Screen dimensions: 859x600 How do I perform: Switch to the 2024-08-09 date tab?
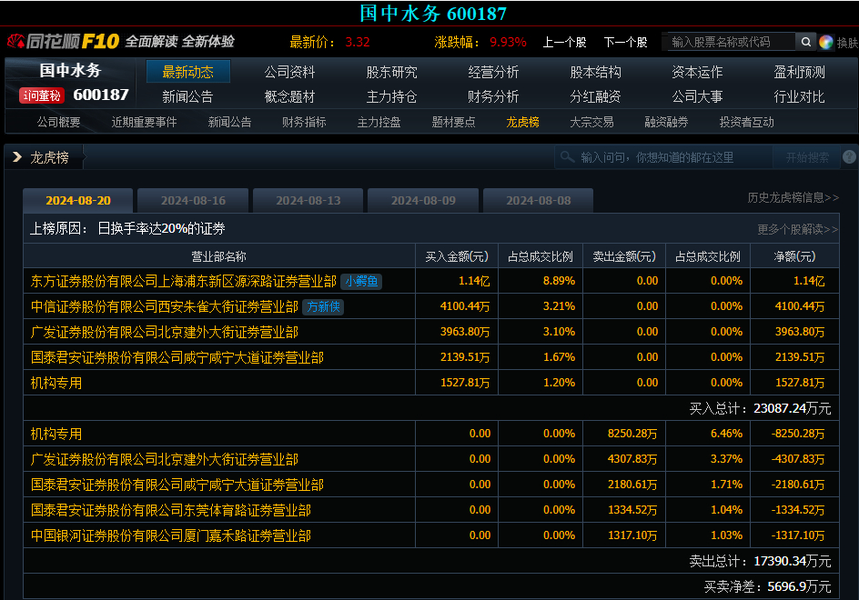pos(423,201)
